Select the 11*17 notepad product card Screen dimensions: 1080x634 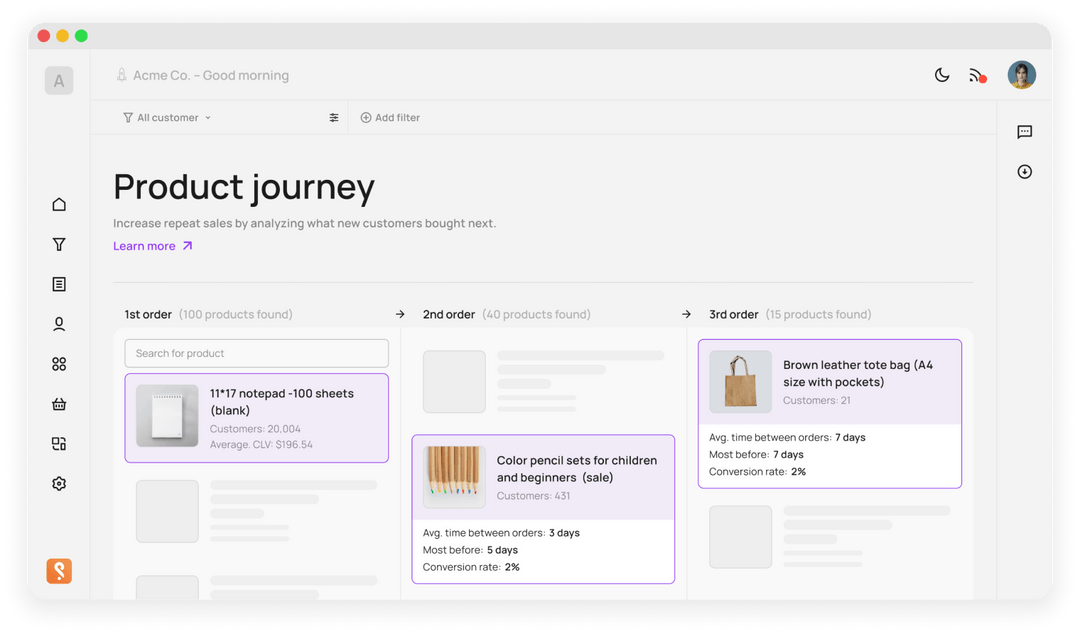click(256, 418)
